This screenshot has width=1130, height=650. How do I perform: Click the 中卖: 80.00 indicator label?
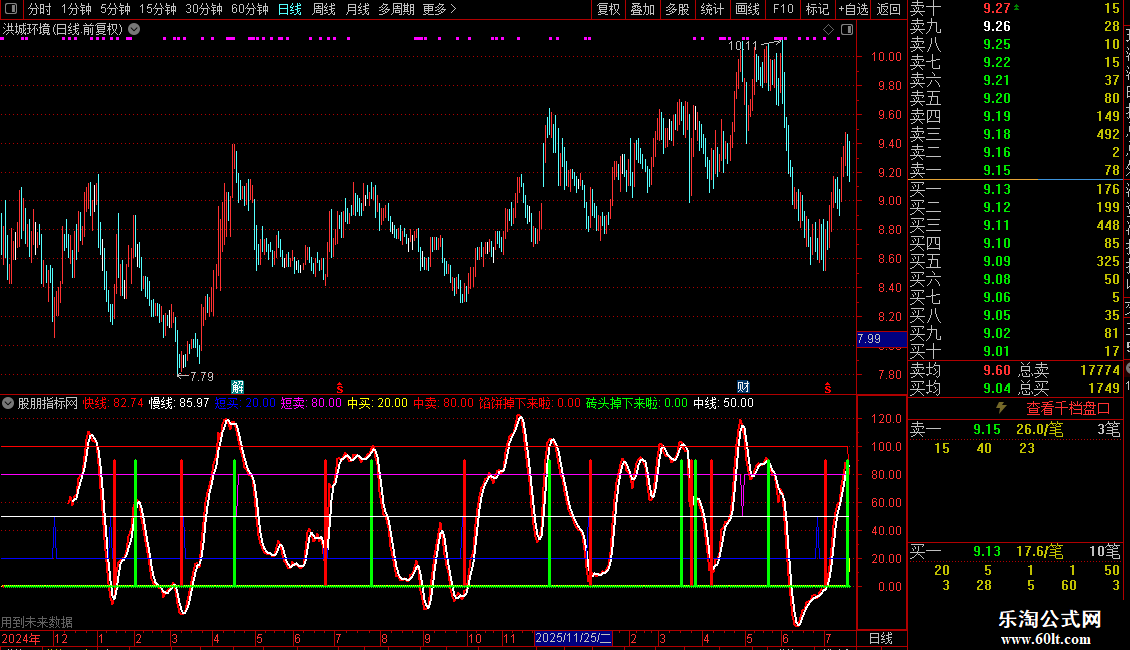443,404
